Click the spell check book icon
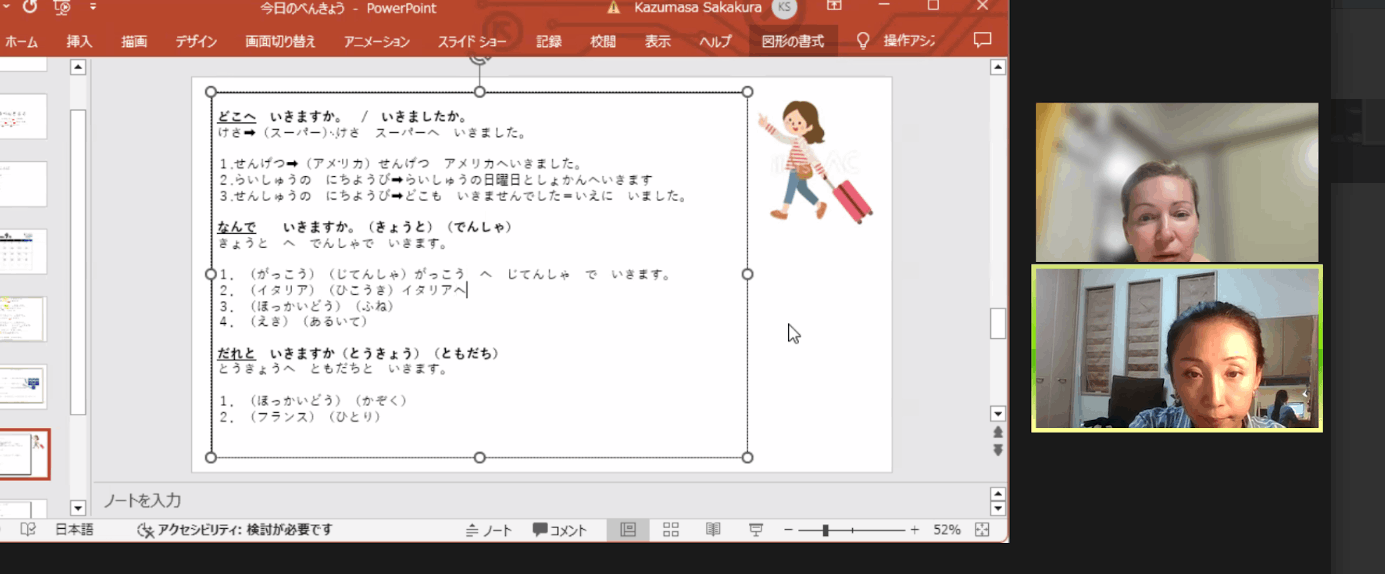 click(x=28, y=530)
